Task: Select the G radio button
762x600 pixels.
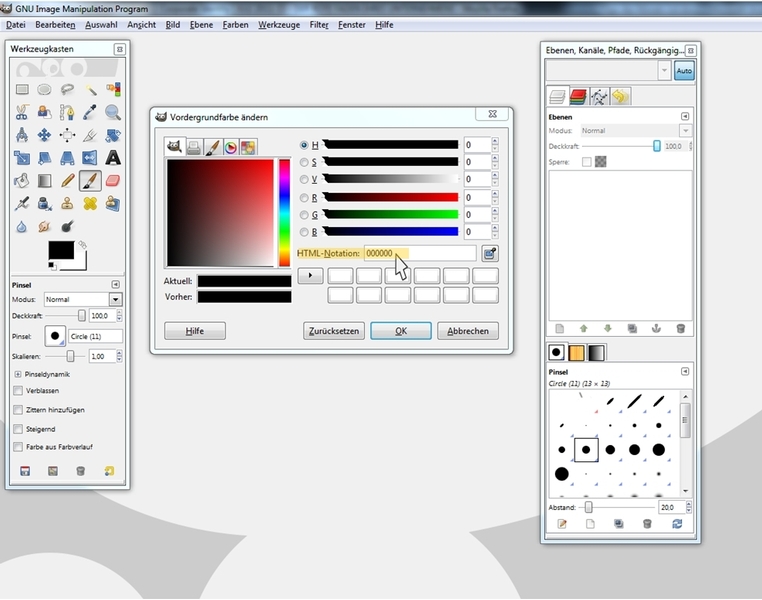Action: coord(304,215)
